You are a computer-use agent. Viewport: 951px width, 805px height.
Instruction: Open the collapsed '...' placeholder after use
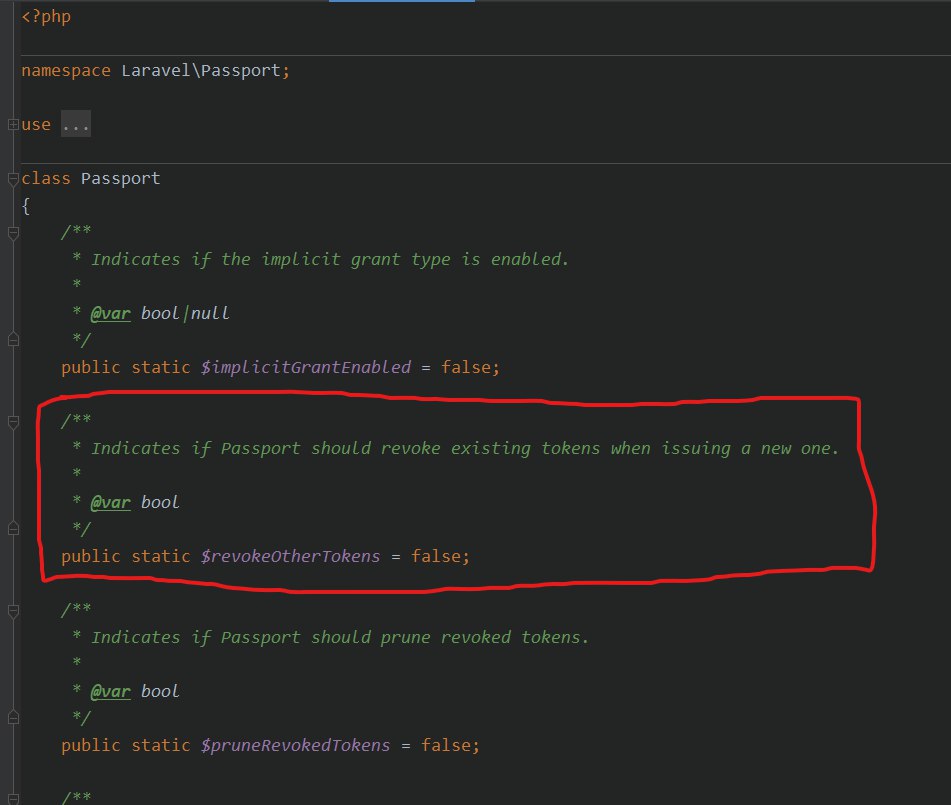pyautogui.click(x=76, y=124)
